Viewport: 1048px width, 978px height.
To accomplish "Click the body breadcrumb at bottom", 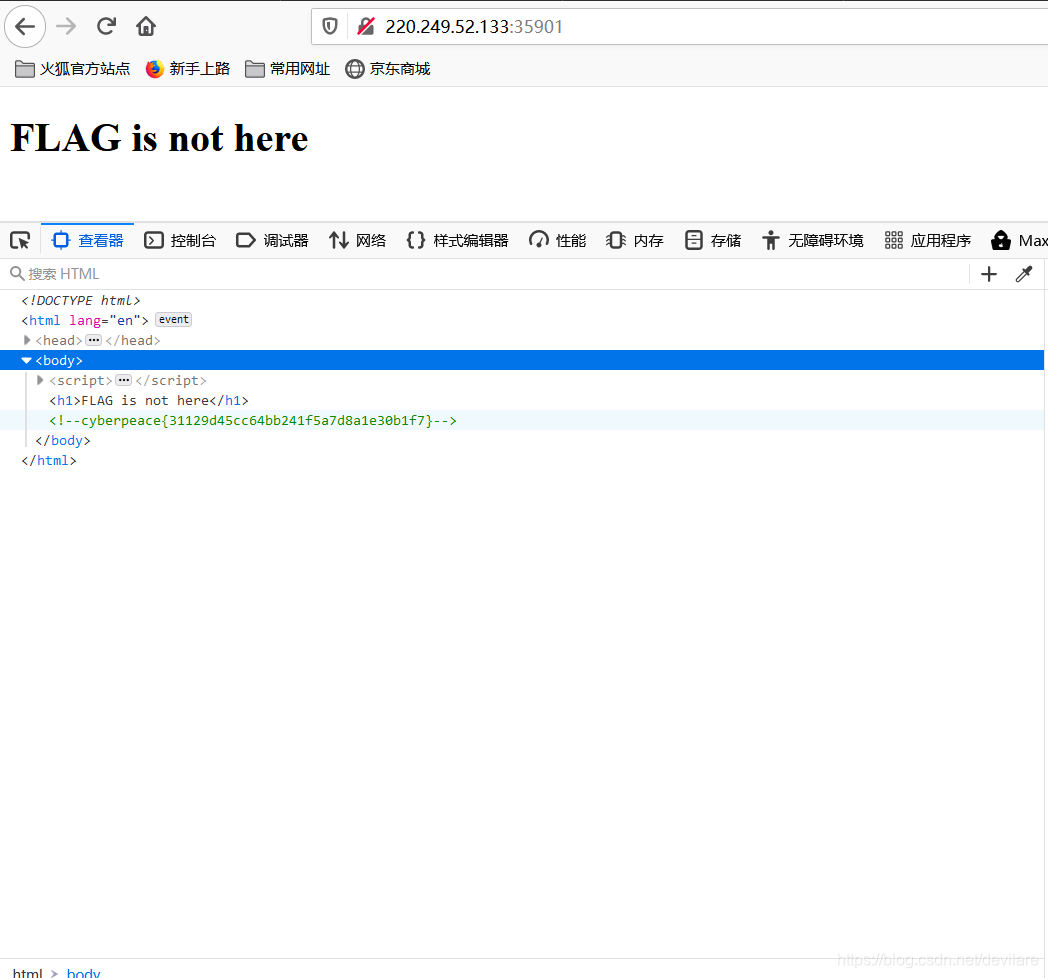I will (x=84, y=972).
